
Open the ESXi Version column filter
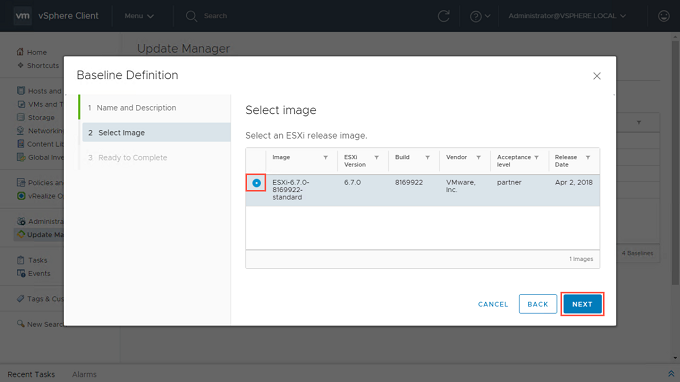(376, 157)
